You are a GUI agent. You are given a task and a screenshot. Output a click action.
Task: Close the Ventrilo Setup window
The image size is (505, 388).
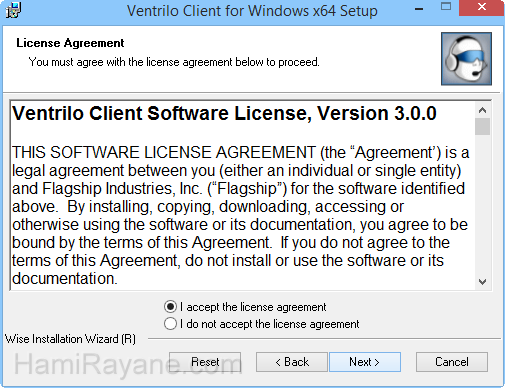pyautogui.click(x=481, y=7)
